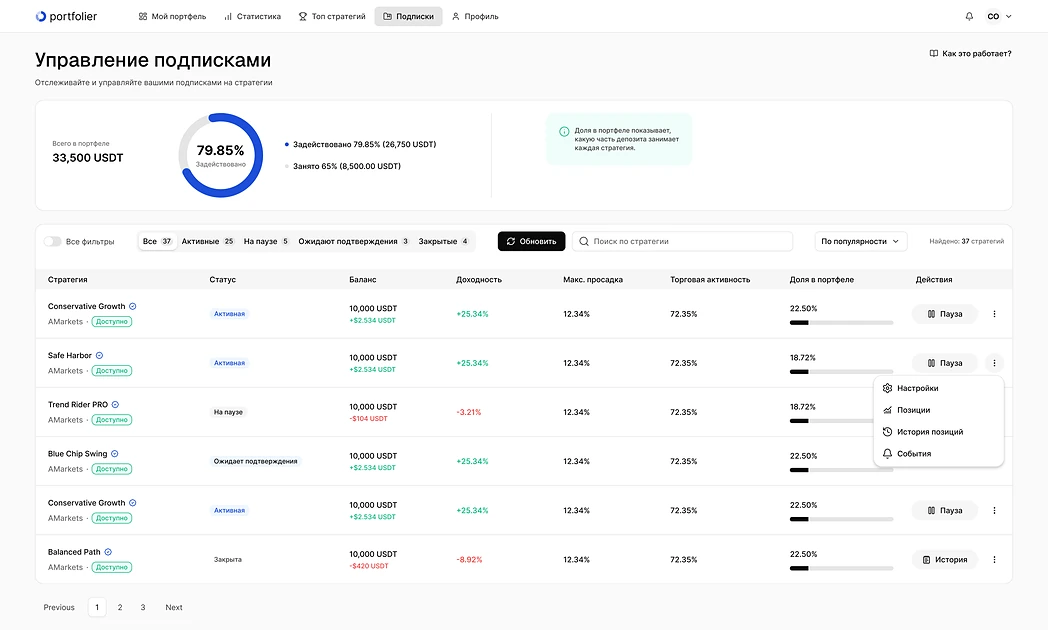Open the Trend Rider PRO strategy name
The height and width of the screenshot is (630, 1048).
[78, 405]
